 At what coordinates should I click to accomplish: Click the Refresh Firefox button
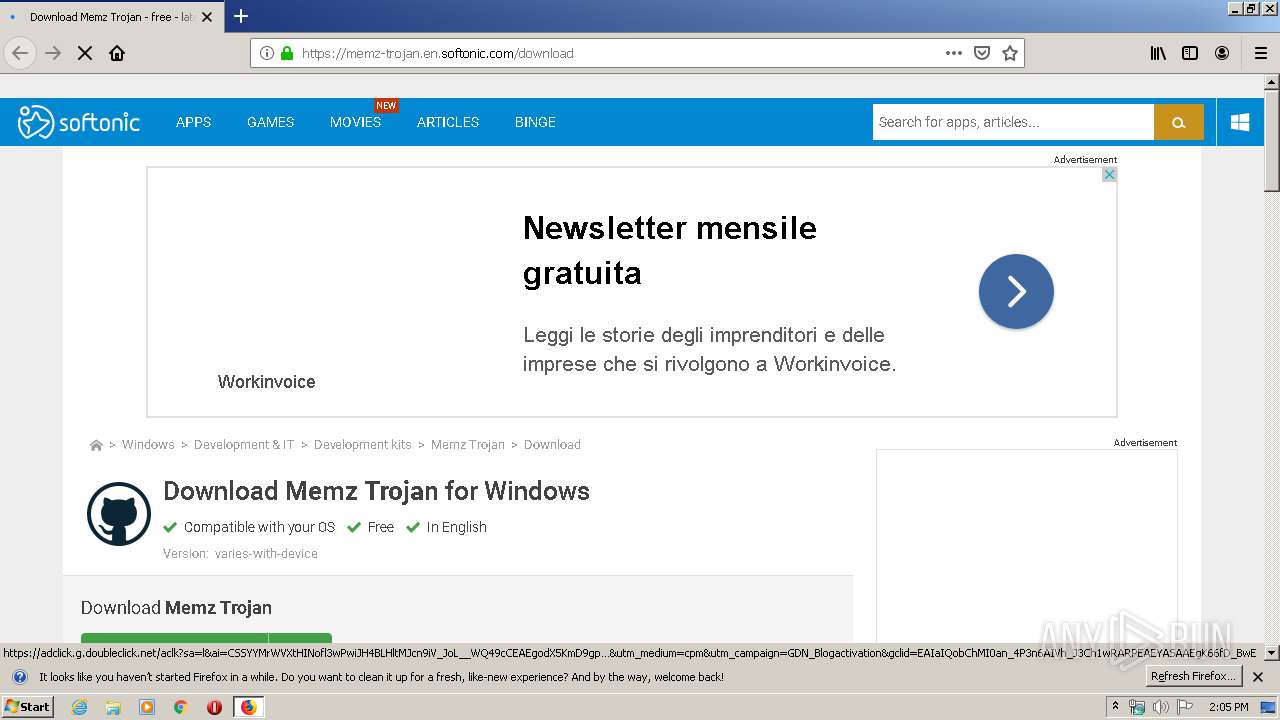click(x=1193, y=677)
